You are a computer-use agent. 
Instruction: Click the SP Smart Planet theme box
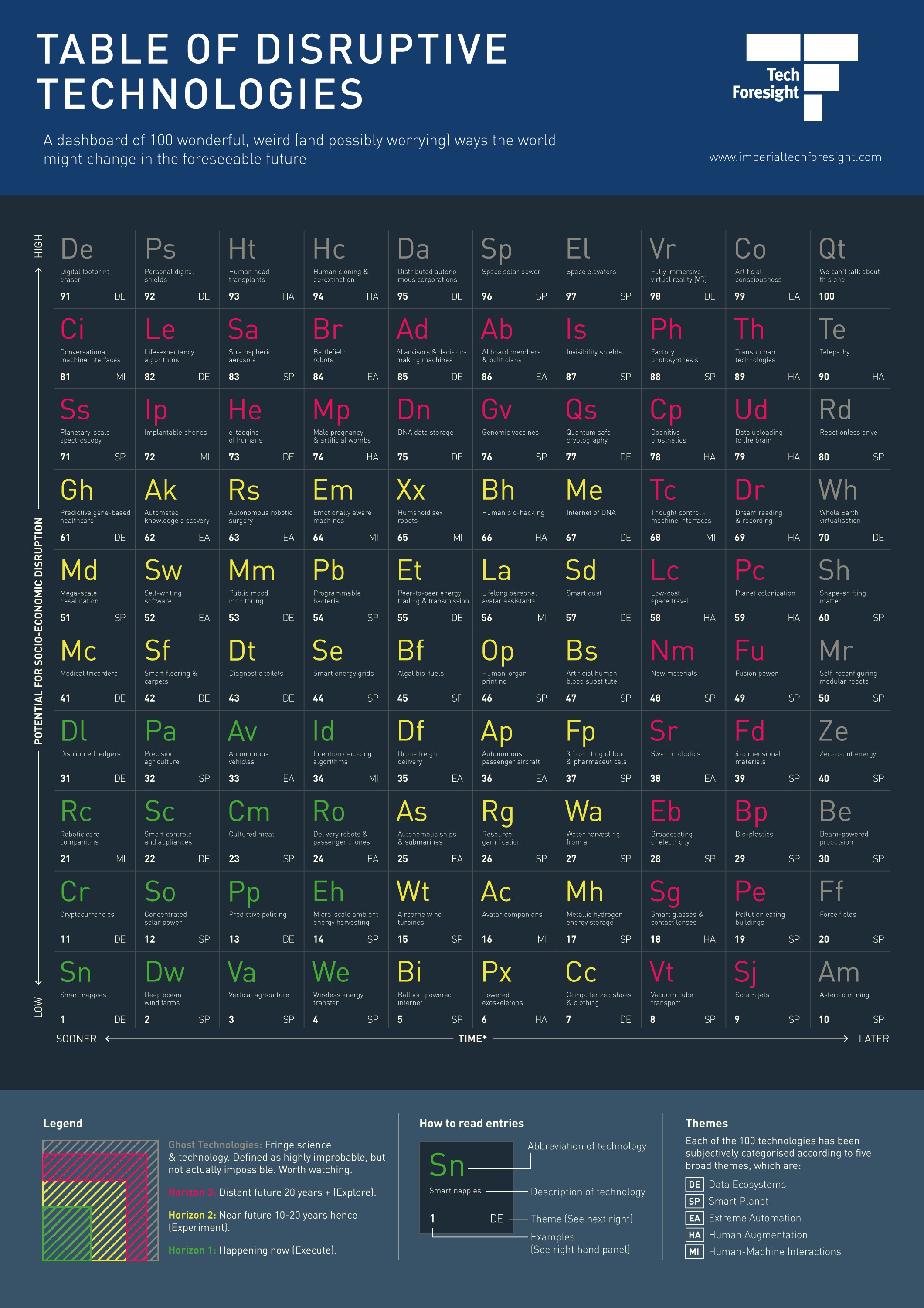click(x=694, y=1201)
